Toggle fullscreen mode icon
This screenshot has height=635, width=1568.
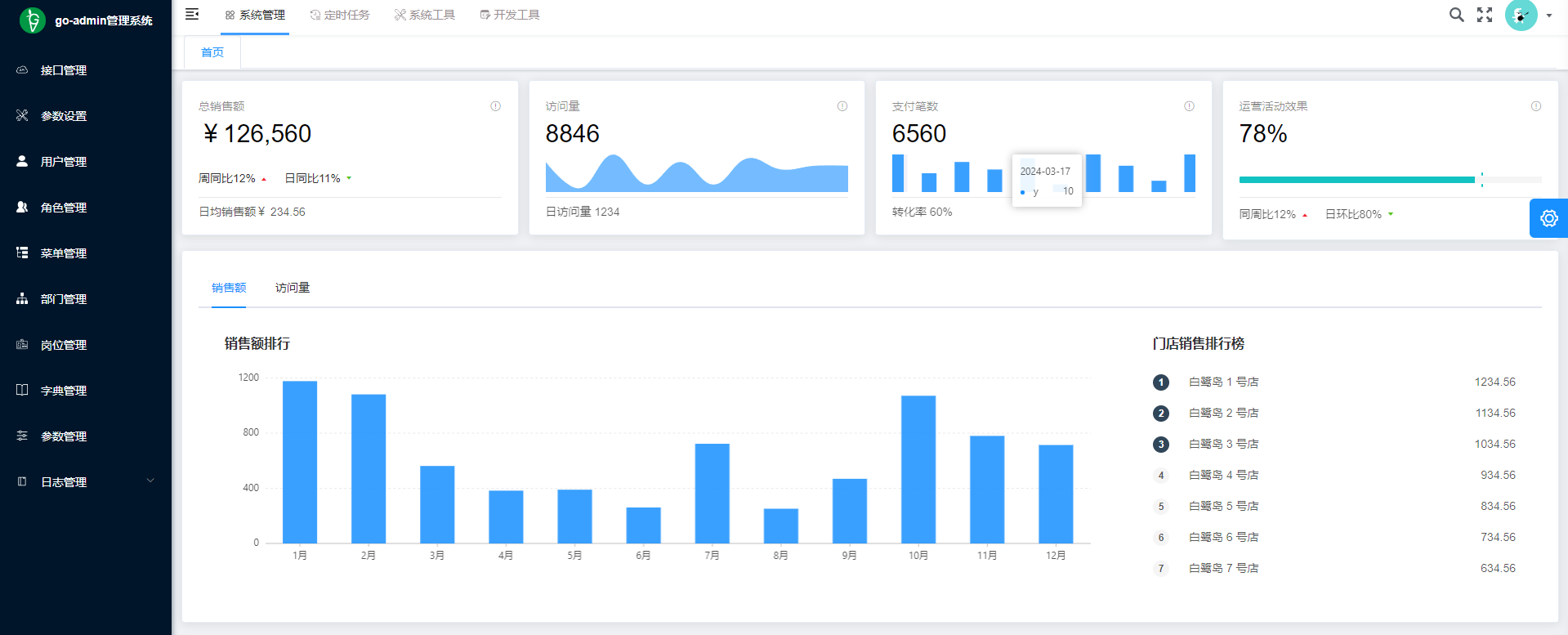tap(1485, 15)
